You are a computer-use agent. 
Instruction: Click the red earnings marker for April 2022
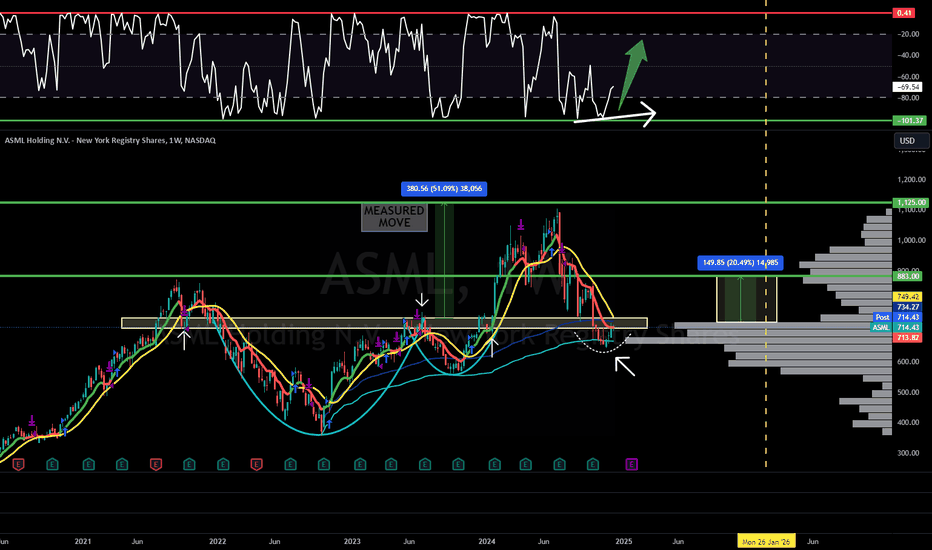click(x=256, y=464)
